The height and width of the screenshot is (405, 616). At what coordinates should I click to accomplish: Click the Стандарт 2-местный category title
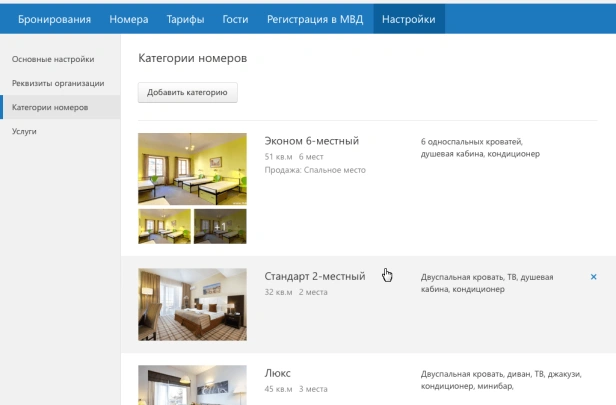click(x=315, y=276)
